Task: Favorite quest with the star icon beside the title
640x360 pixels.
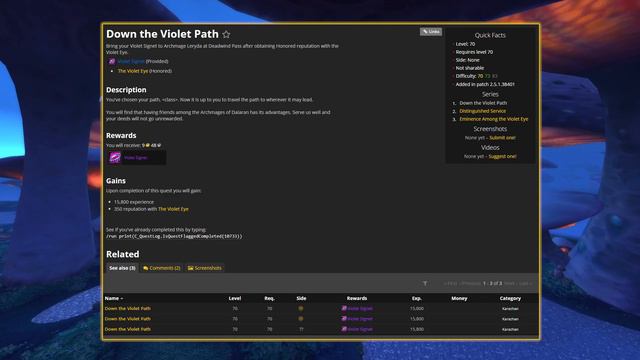Action: pyautogui.click(x=226, y=35)
